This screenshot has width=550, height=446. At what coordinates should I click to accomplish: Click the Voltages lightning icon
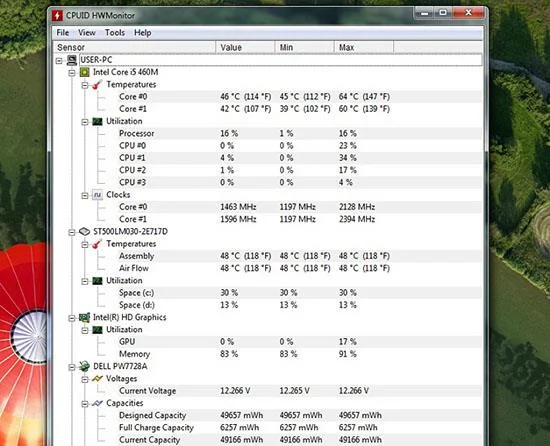click(x=97, y=379)
